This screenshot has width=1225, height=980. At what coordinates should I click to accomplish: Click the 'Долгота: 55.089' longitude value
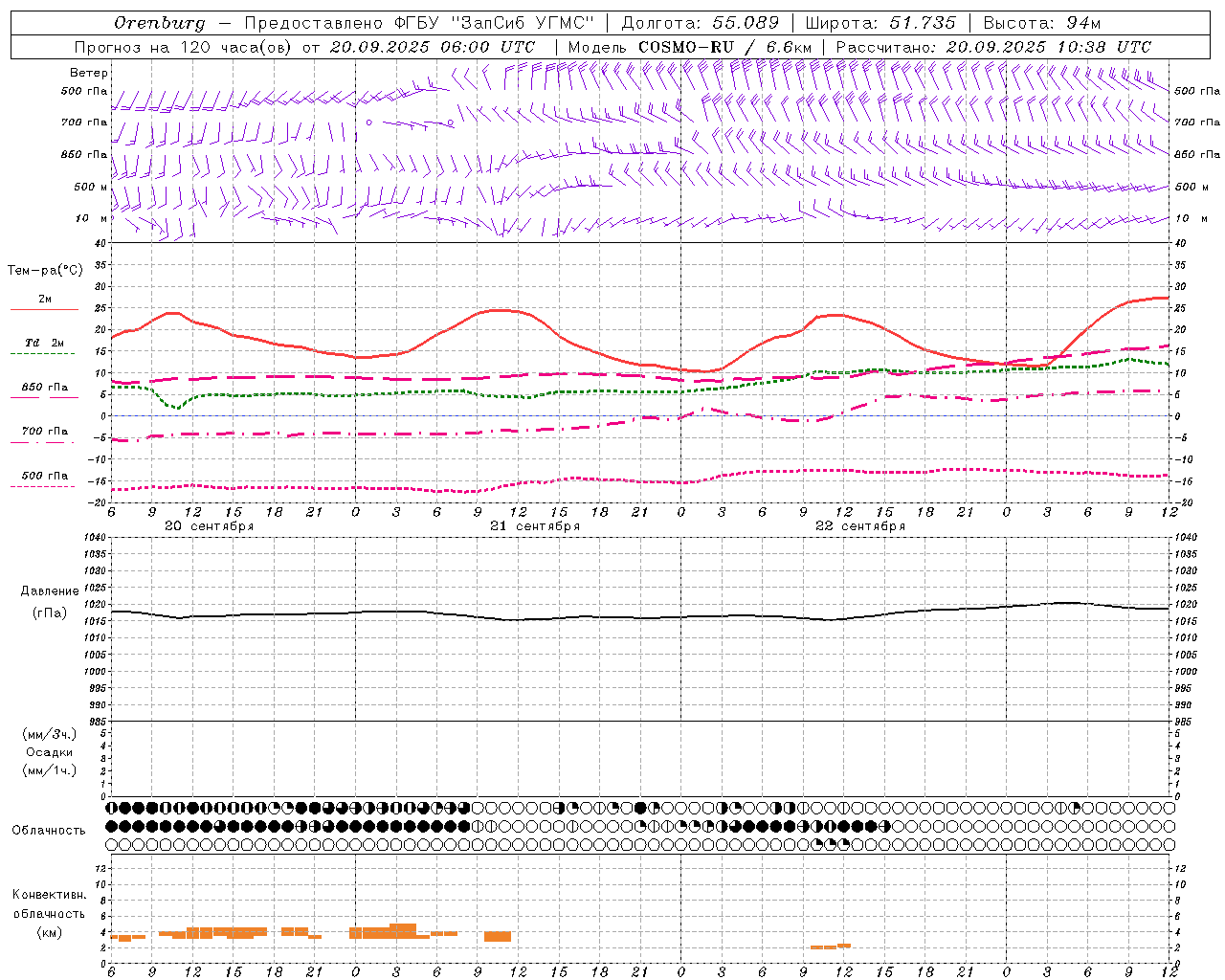point(702,23)
